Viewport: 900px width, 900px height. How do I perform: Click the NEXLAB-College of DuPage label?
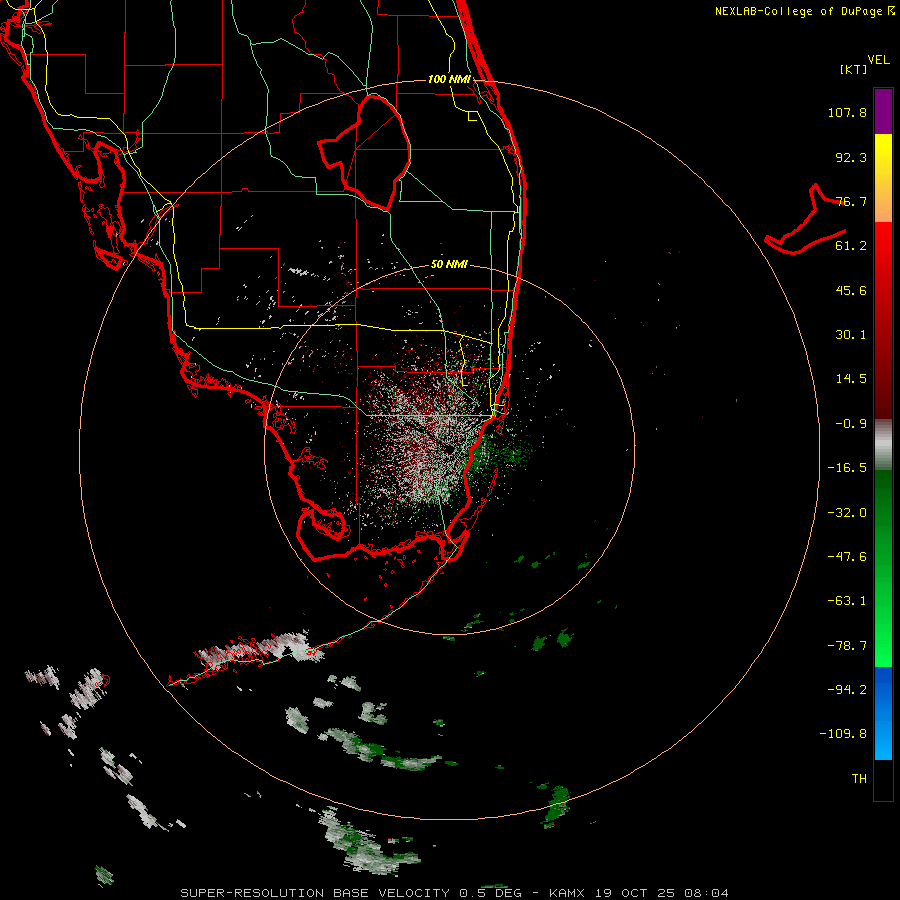coord(798,11)
